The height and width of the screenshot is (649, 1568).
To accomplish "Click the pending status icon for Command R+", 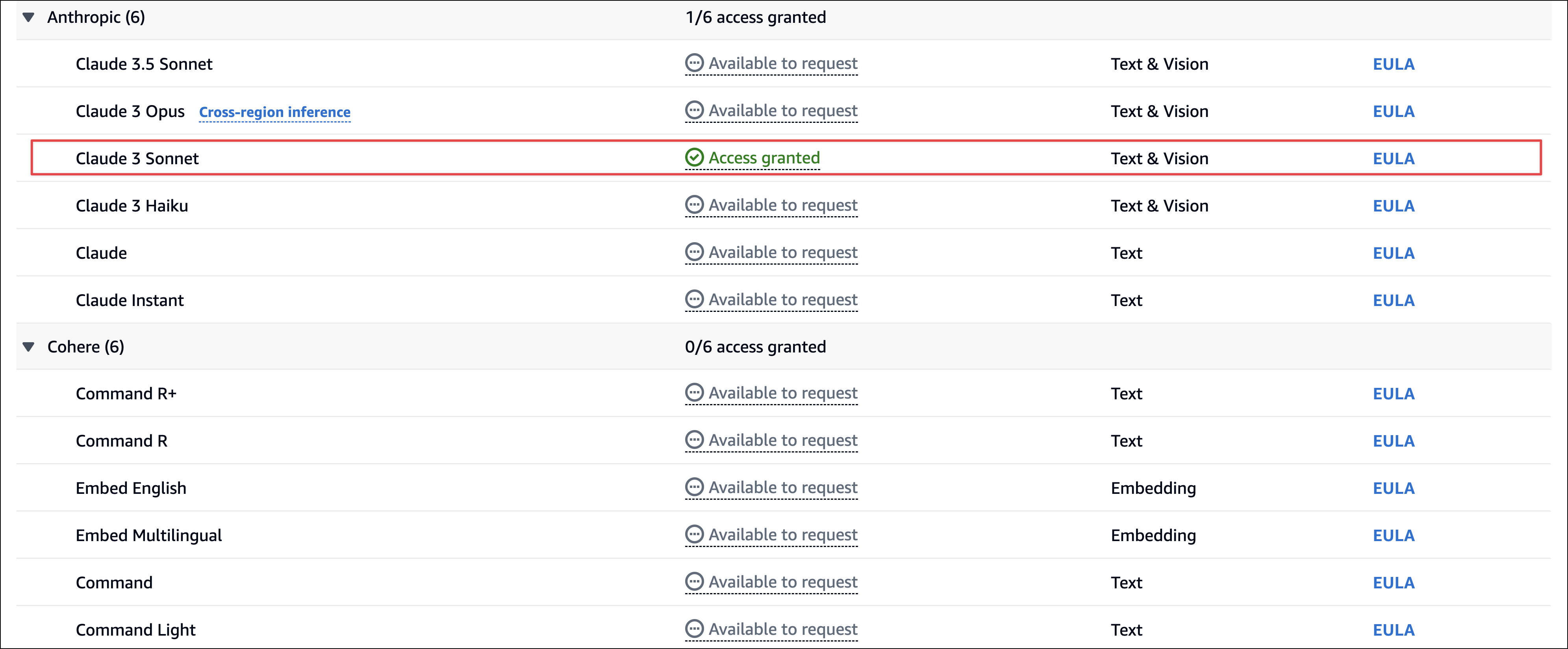I will tap(694, 393).
